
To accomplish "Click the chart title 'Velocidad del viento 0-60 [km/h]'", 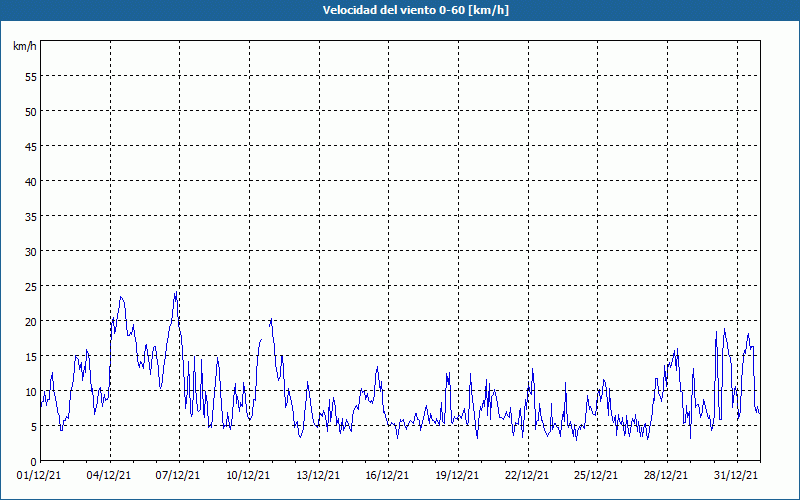I will 416,10.
